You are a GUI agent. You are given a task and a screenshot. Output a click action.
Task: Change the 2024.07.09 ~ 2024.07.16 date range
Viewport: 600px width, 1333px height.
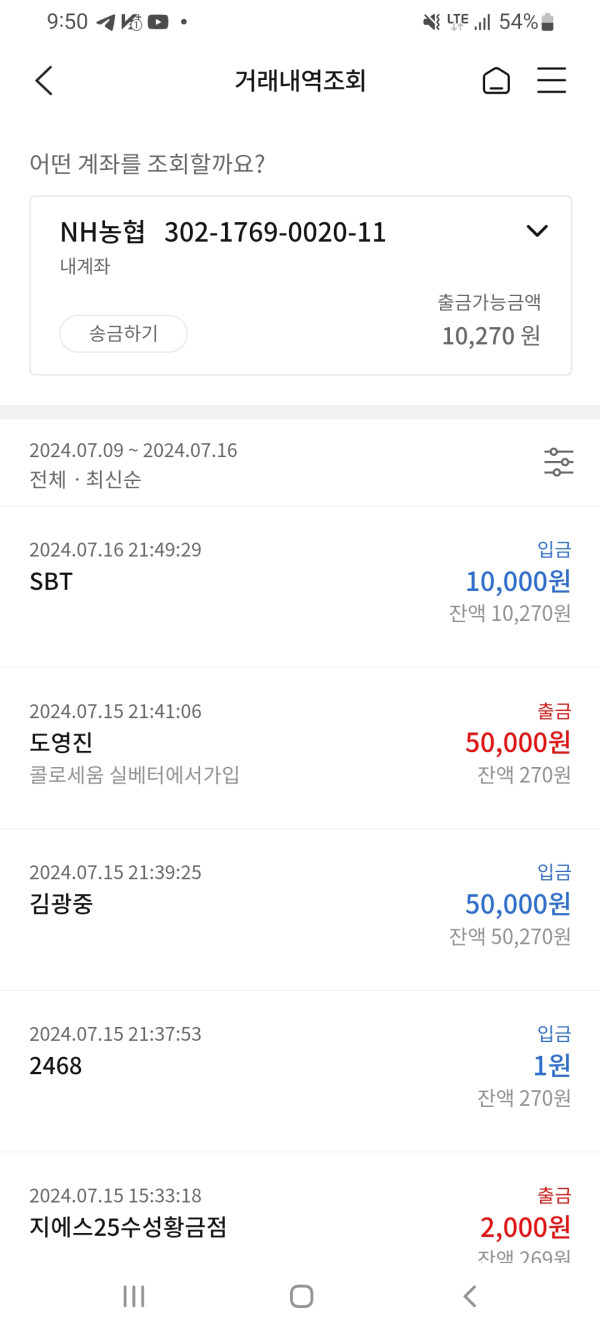[133, 450]
